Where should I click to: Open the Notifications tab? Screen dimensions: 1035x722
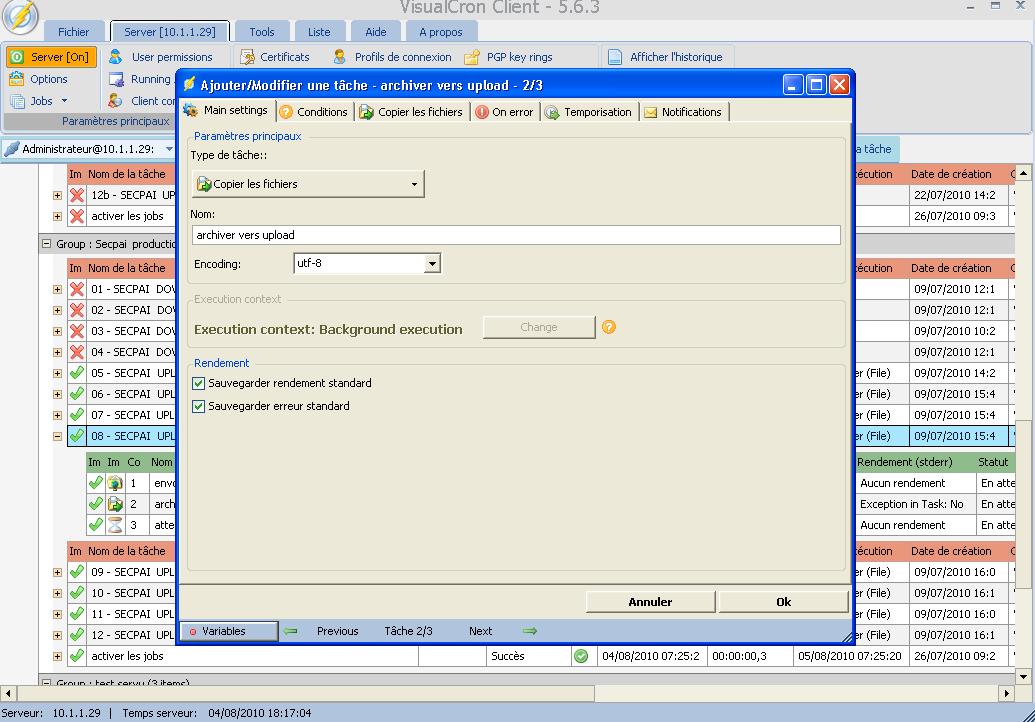click(683, 112)
